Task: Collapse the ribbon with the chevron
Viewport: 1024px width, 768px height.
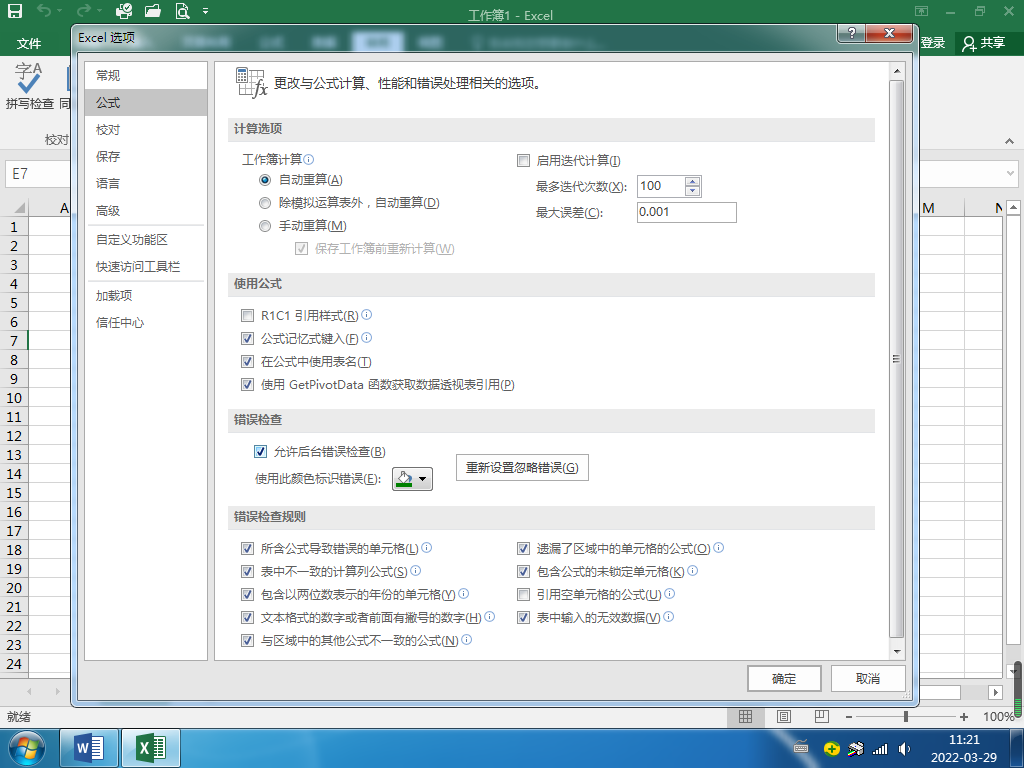Action: point(1009,141)
